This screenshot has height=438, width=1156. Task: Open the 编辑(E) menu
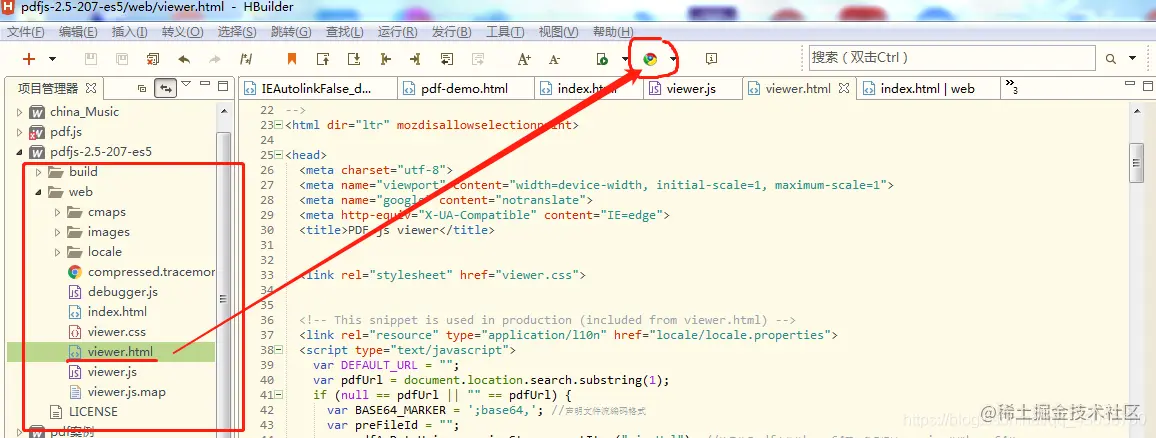pyautogui.click(x=78, y=32)
